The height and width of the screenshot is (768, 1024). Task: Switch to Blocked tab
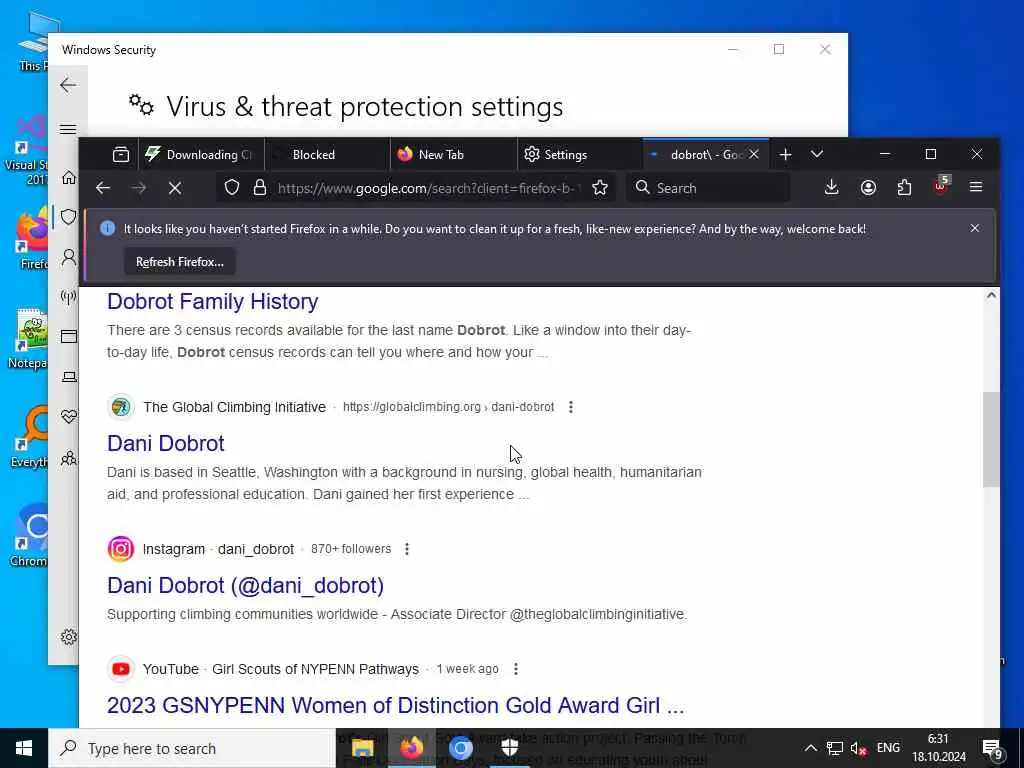(x=328, y=155)
